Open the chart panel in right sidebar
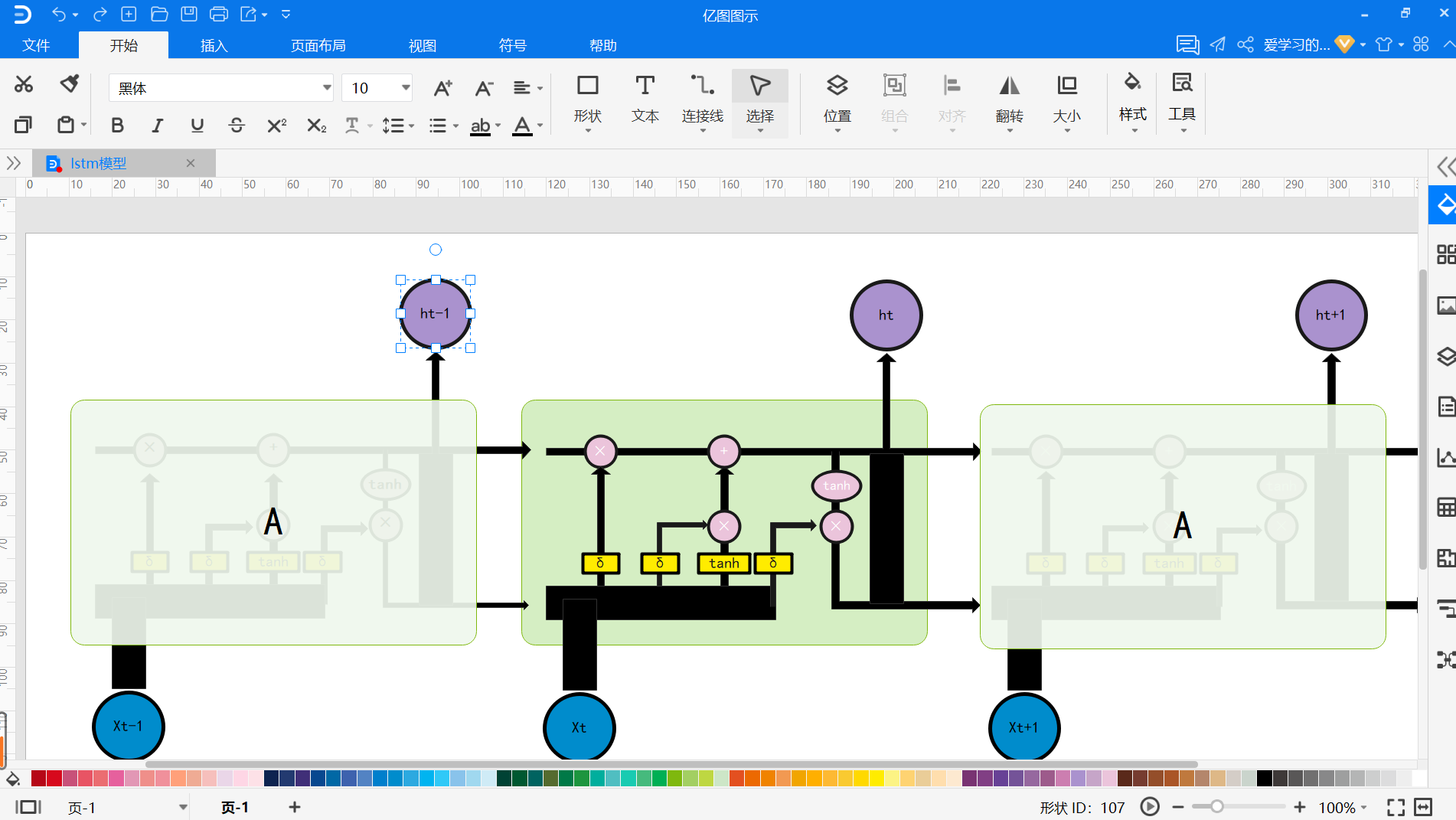 pos(1445,457)
